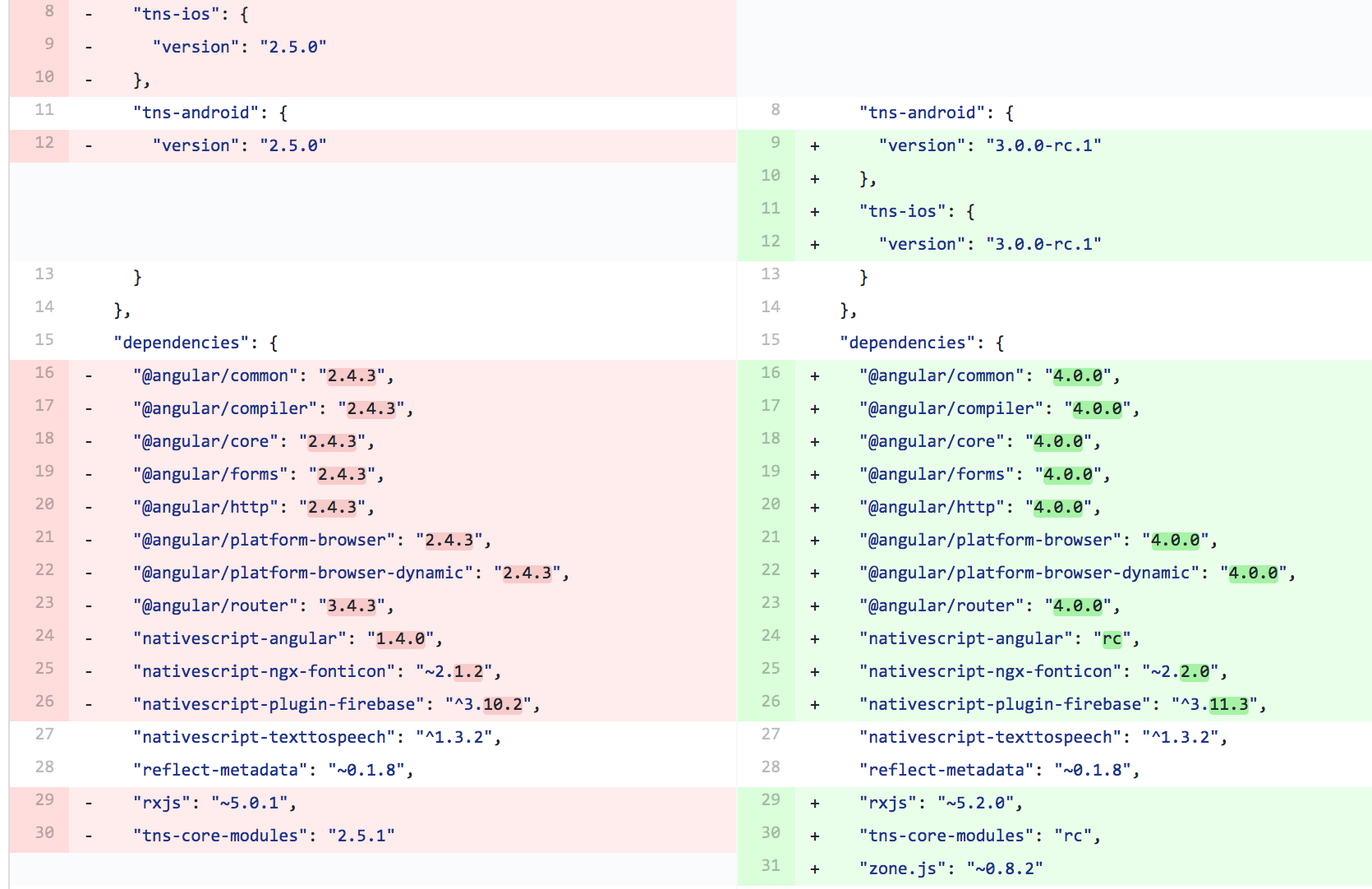Click the added @angular/platform-browser-dynamic 4.0.0 line
The height and width of the screenshot is (889, 1372).
click(1076, 573)
